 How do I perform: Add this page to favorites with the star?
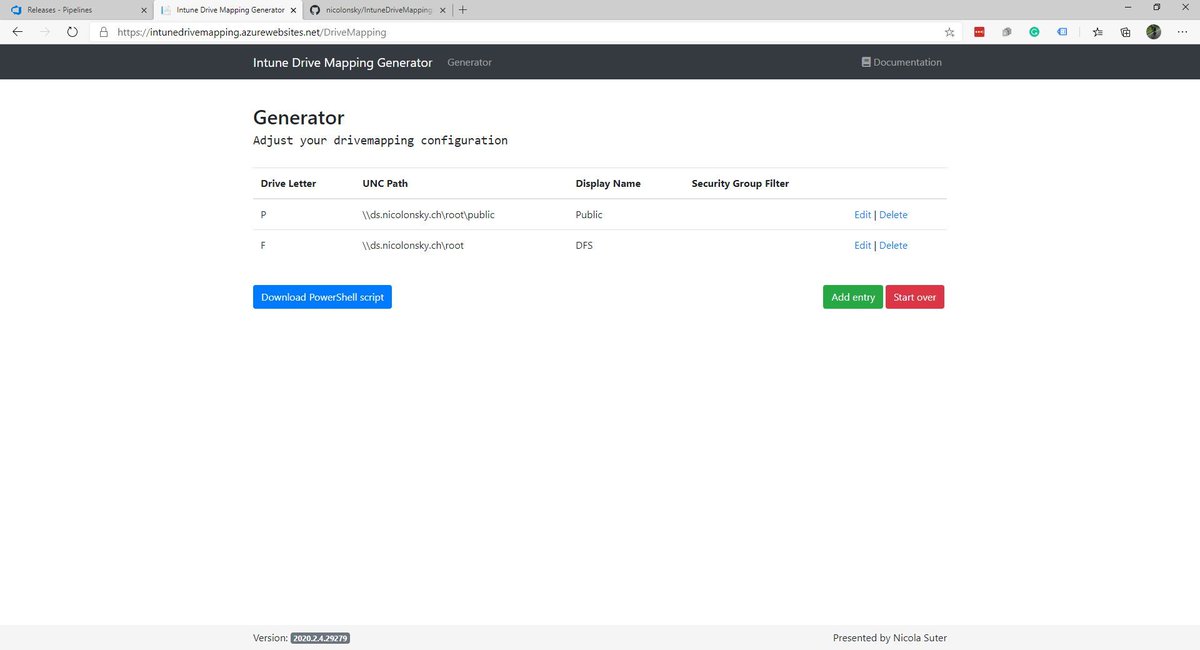tap(949, 32)
